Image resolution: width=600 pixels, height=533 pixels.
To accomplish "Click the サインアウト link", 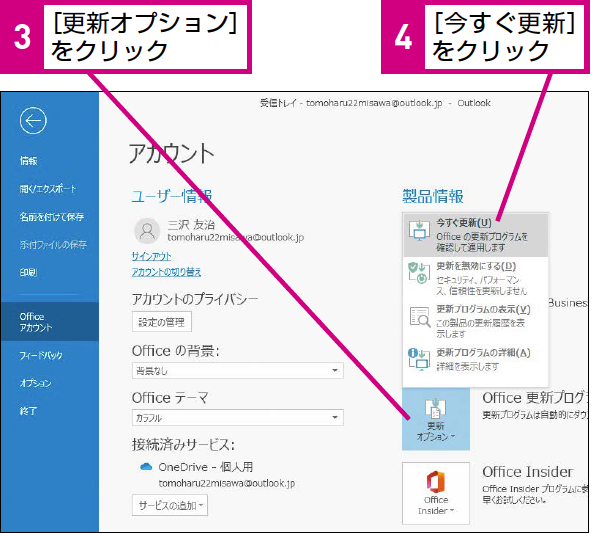I will [x=152, y=256].
